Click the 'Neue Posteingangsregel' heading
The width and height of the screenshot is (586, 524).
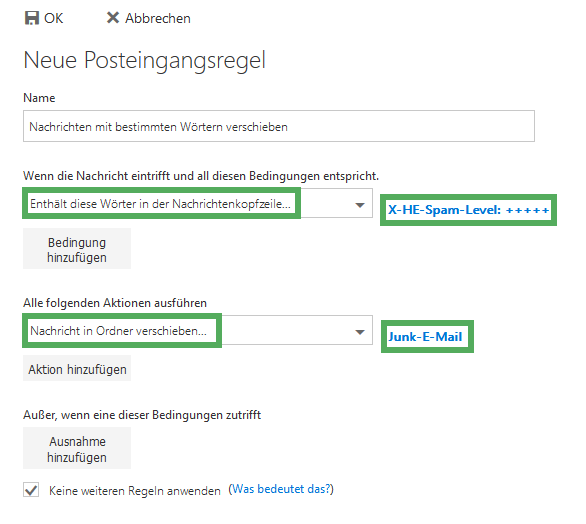[145, 60]
